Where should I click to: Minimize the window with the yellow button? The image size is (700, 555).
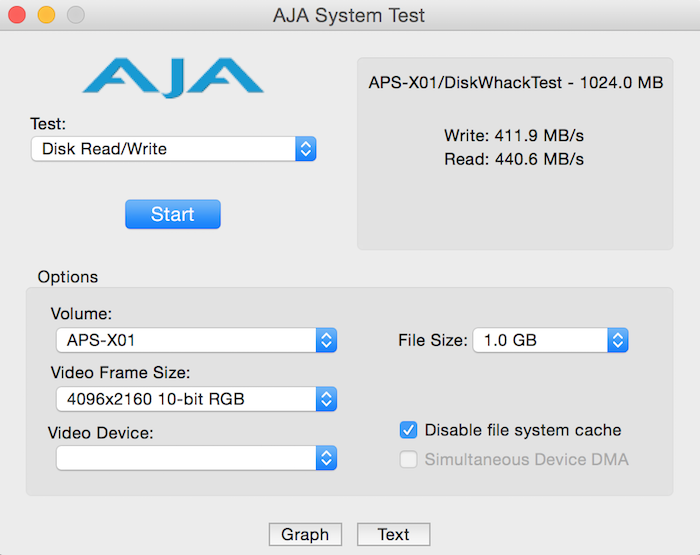coord(47,16)
